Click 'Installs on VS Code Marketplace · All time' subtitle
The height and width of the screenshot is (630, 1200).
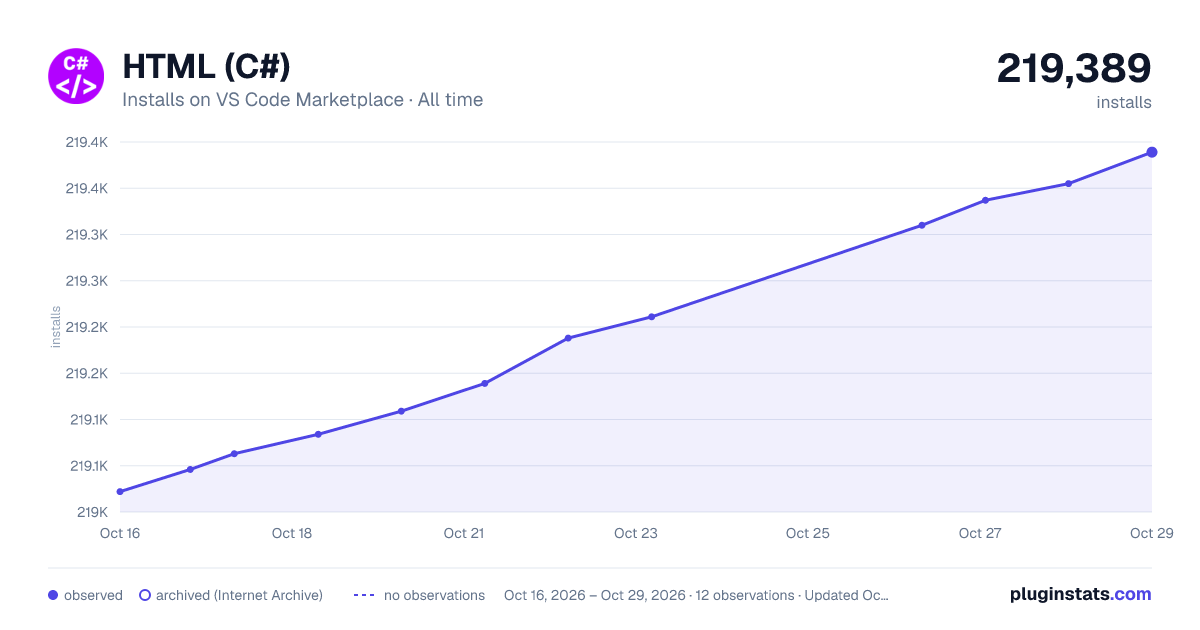pyautogui.click(x=302, y=100)
